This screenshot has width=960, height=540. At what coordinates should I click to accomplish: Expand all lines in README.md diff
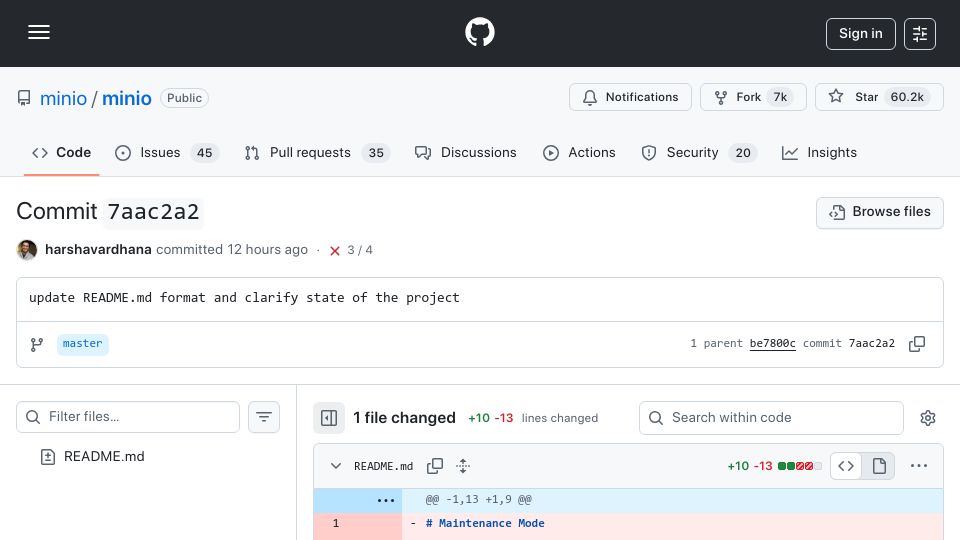[x=463, y=466]
